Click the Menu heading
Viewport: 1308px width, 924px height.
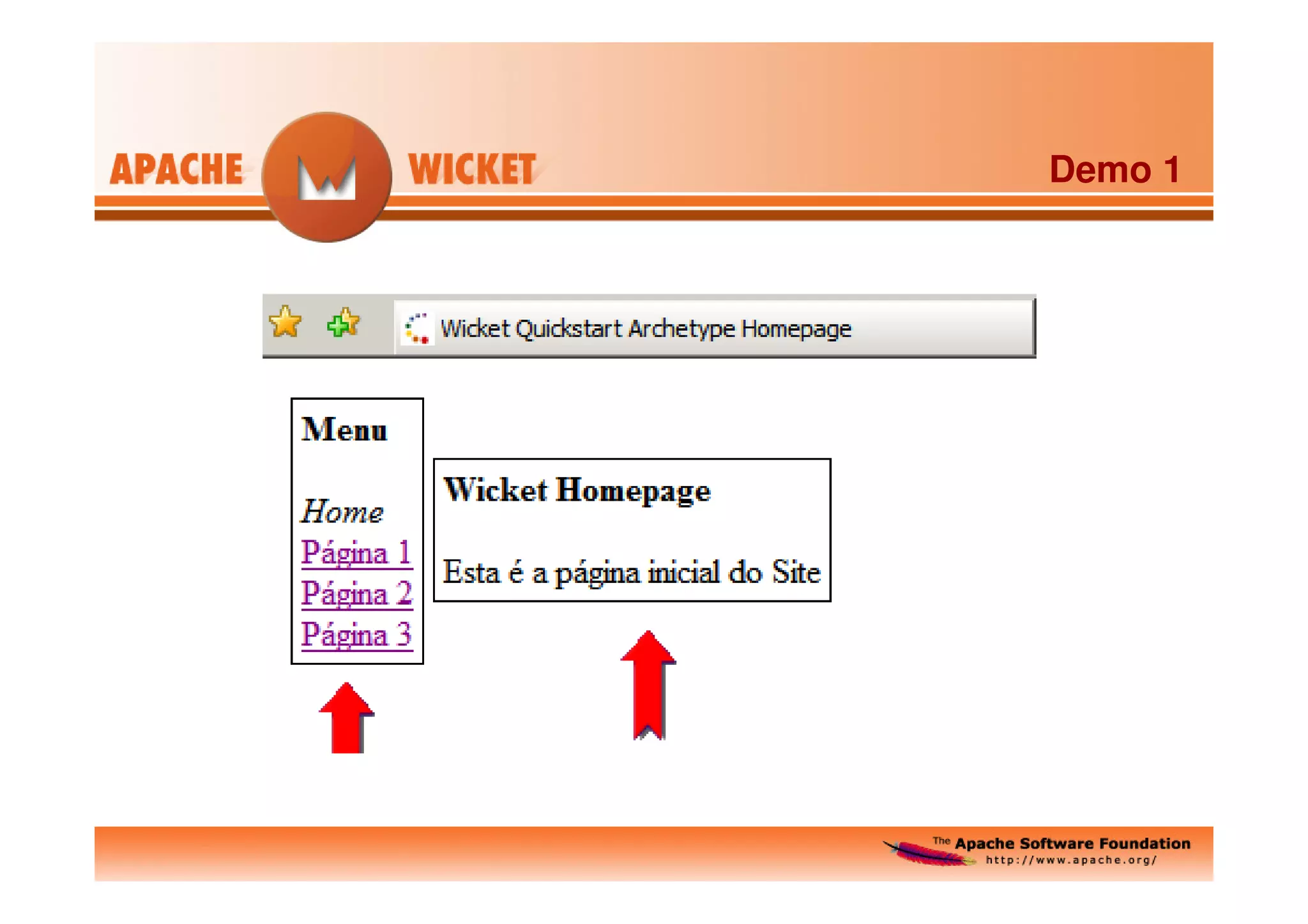pos(345,429)
